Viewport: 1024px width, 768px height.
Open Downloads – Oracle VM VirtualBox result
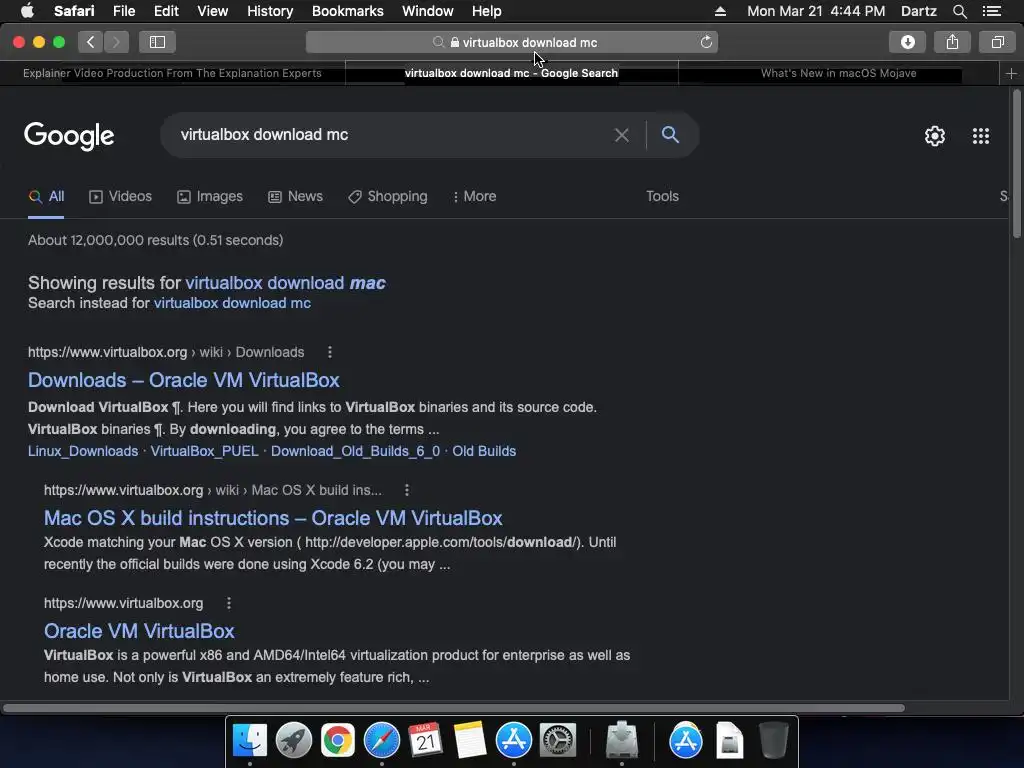pos(184,380)
